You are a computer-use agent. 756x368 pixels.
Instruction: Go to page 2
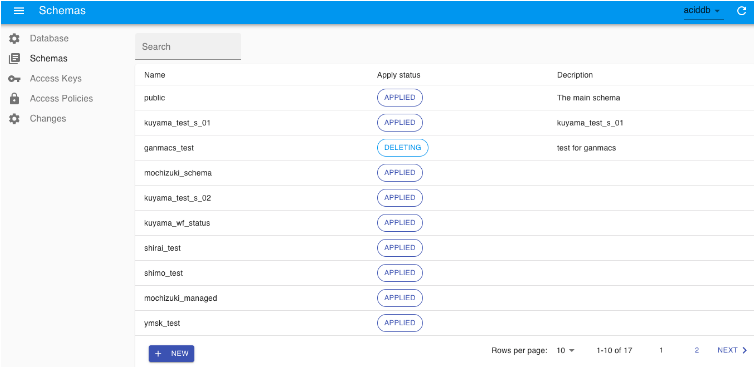pyautogui.click(x=697, y=350)
